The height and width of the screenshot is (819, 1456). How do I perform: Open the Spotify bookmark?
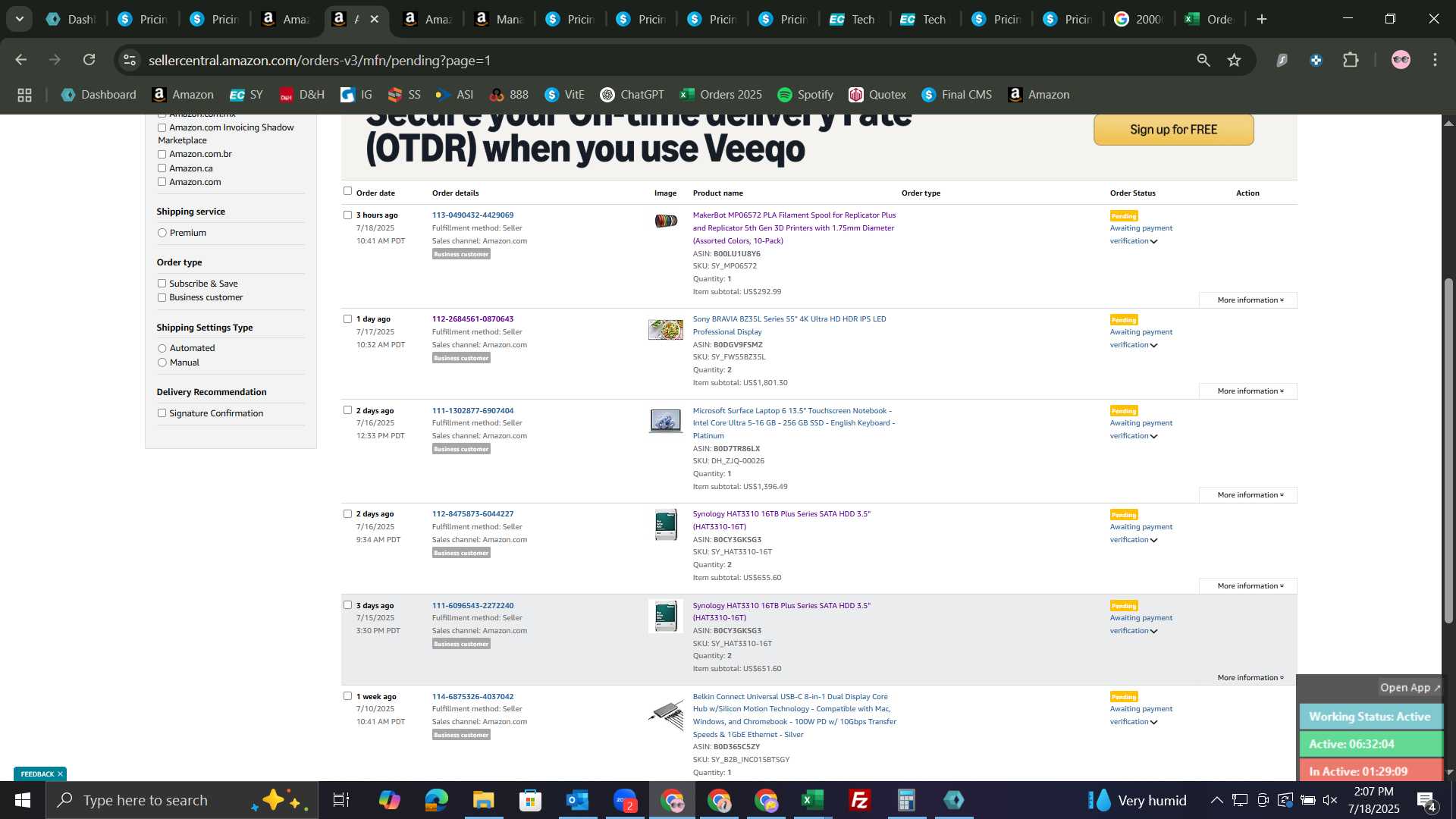(x=805, y=95)
